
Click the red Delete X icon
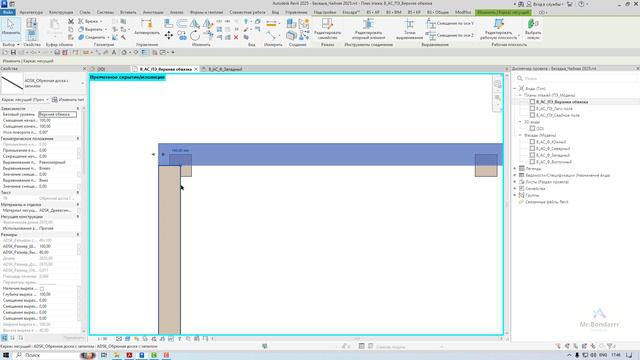pyautogui.click(x=236, y=37)
